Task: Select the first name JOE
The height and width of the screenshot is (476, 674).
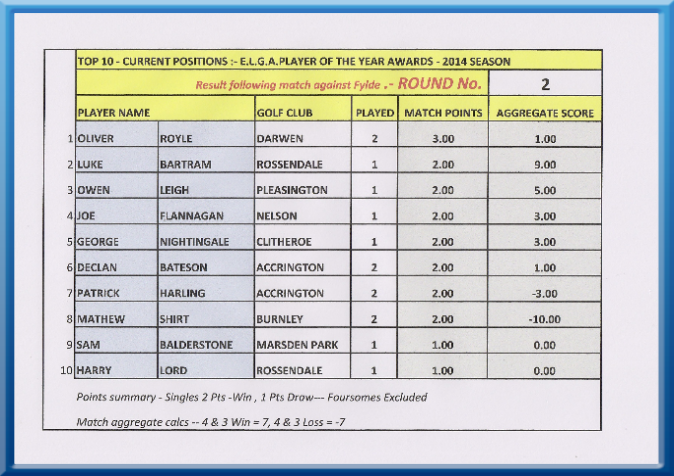Action: [86, 216]
